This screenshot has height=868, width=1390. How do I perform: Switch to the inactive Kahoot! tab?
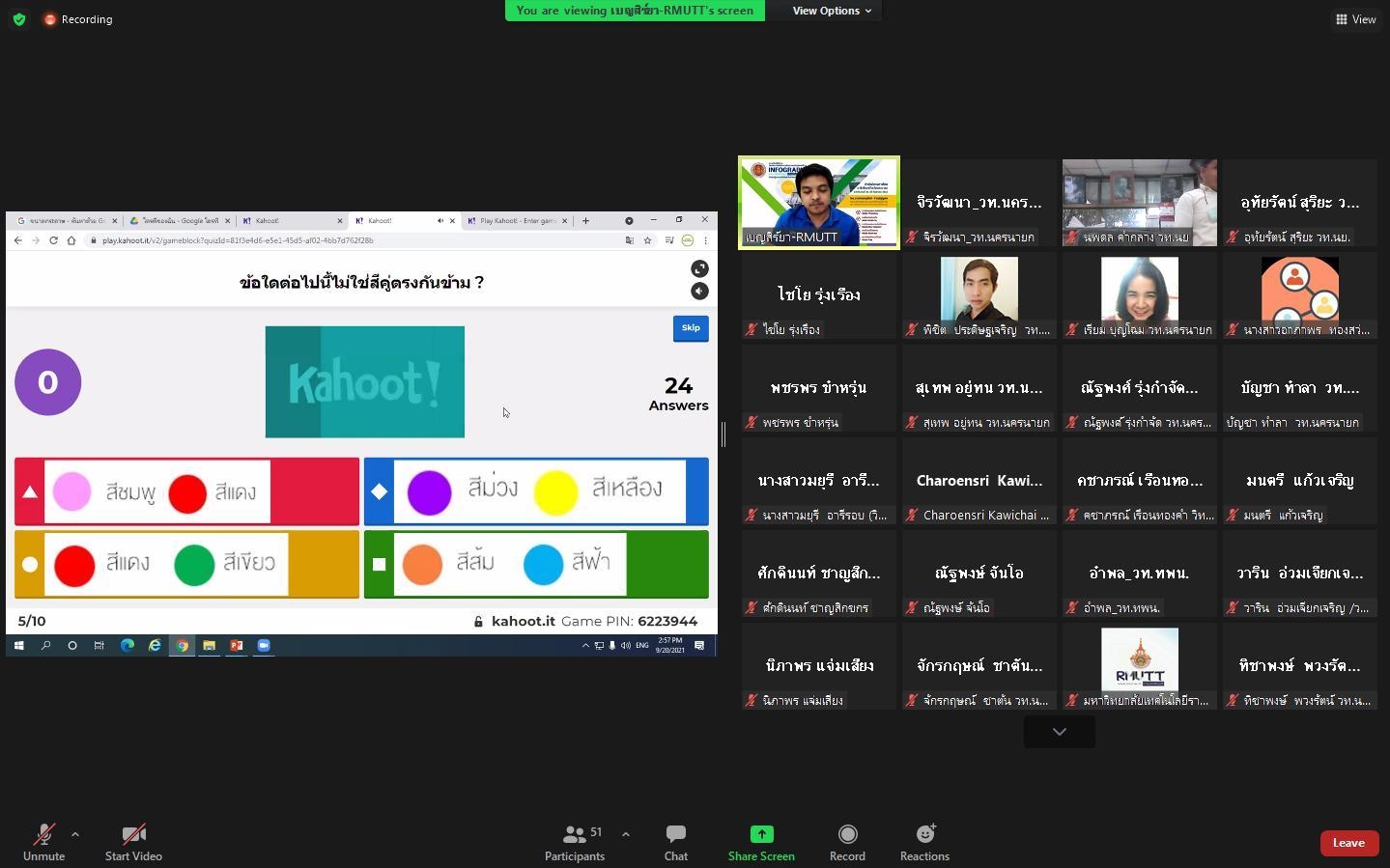[292, 221]
